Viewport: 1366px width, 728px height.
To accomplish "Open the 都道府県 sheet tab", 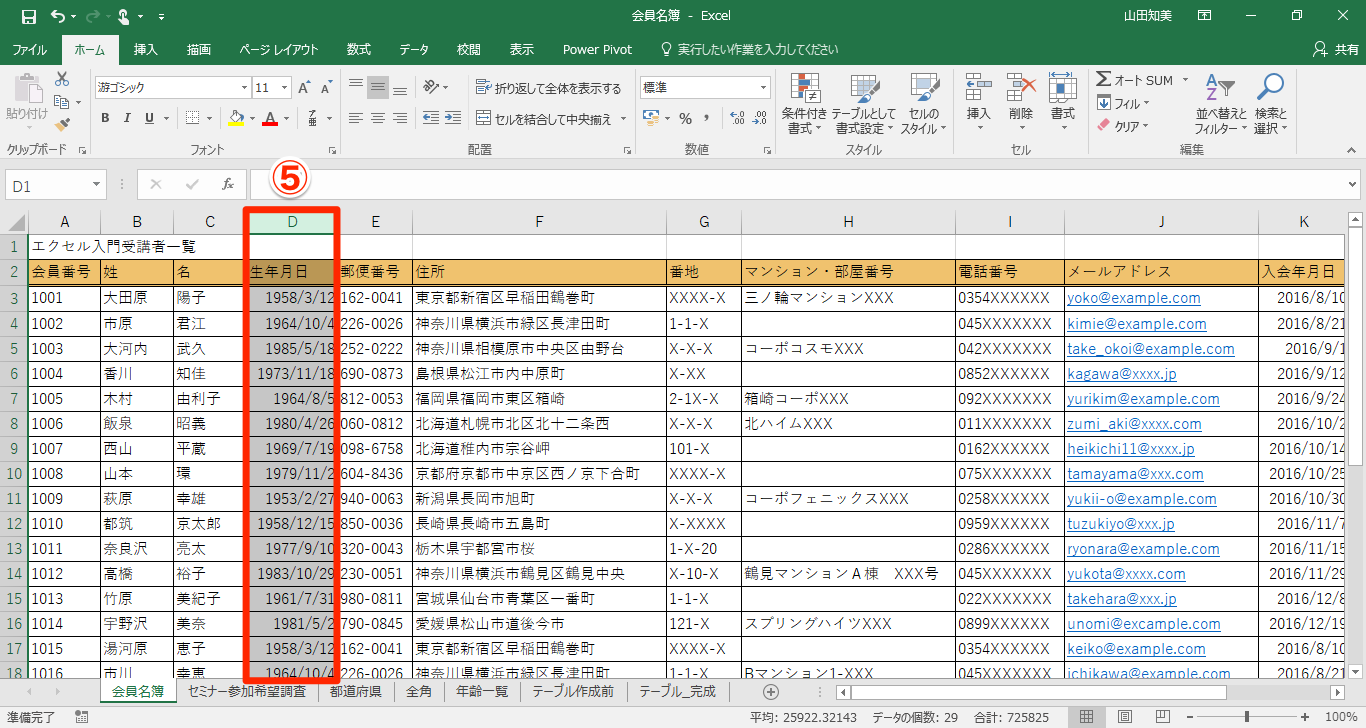I will pos(355,691).
